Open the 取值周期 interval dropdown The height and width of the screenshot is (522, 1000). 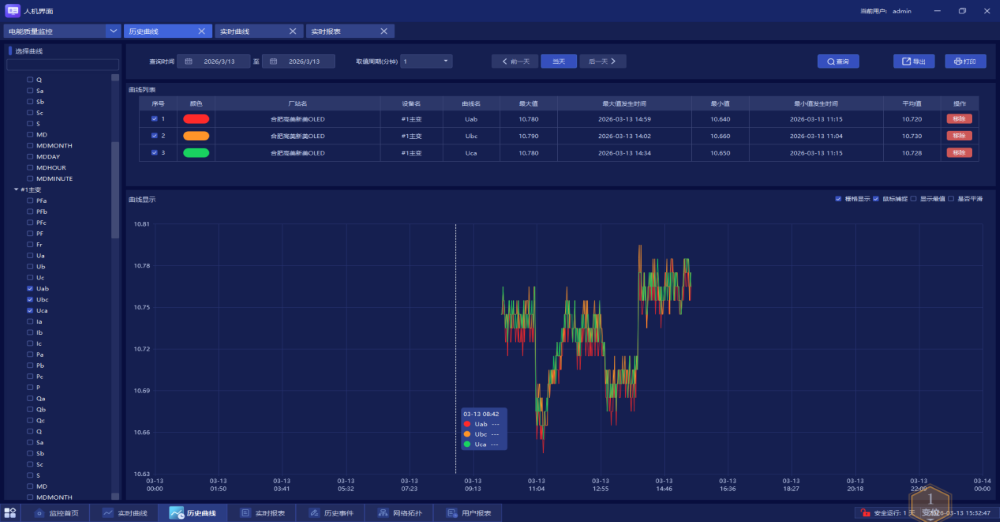(426, 61)
